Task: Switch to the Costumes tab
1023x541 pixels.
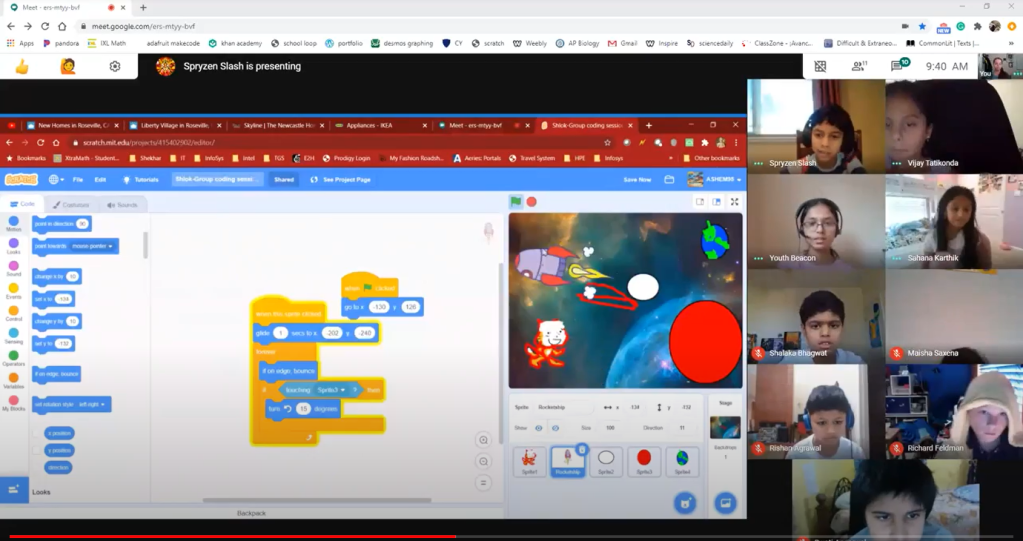Action: click(x=69, y=205)
